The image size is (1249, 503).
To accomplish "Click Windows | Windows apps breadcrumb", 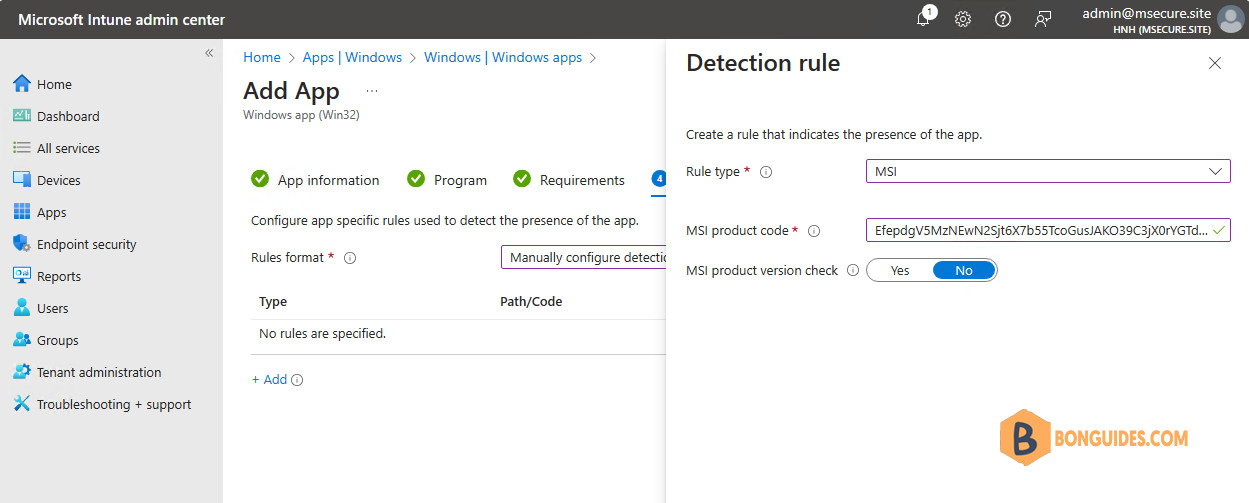I will pos(503,58).
